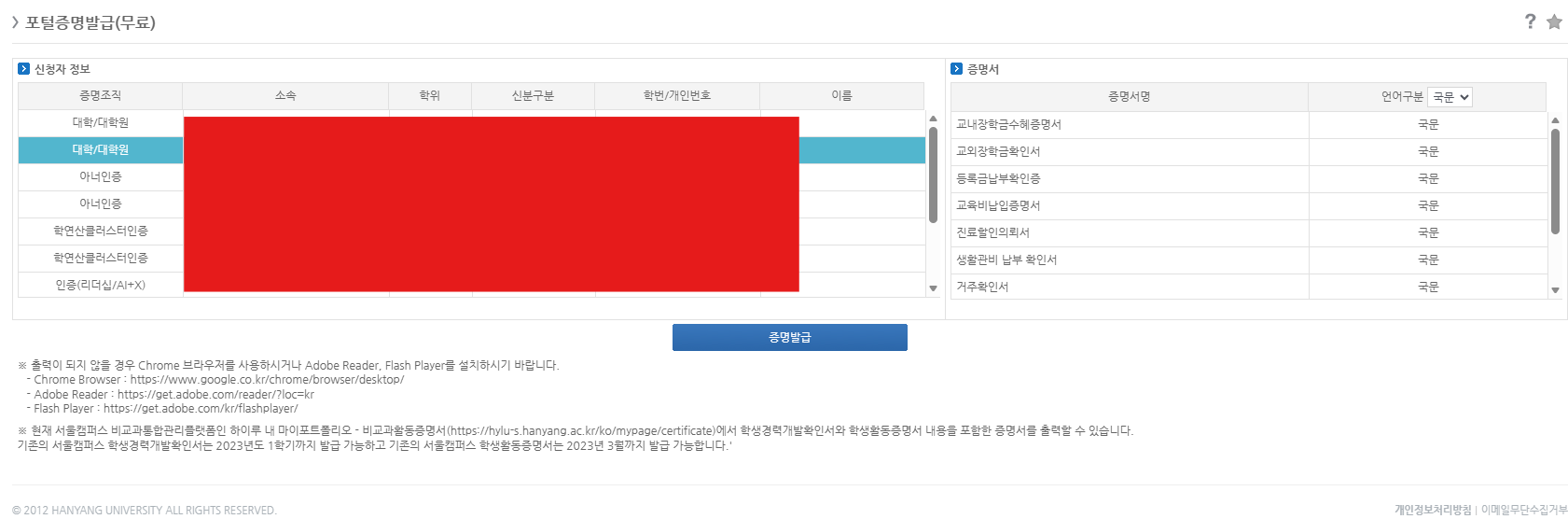
Task: Click 국문 cell in 교내장학금수혜증명서 row
Action: click(1428, 125)
